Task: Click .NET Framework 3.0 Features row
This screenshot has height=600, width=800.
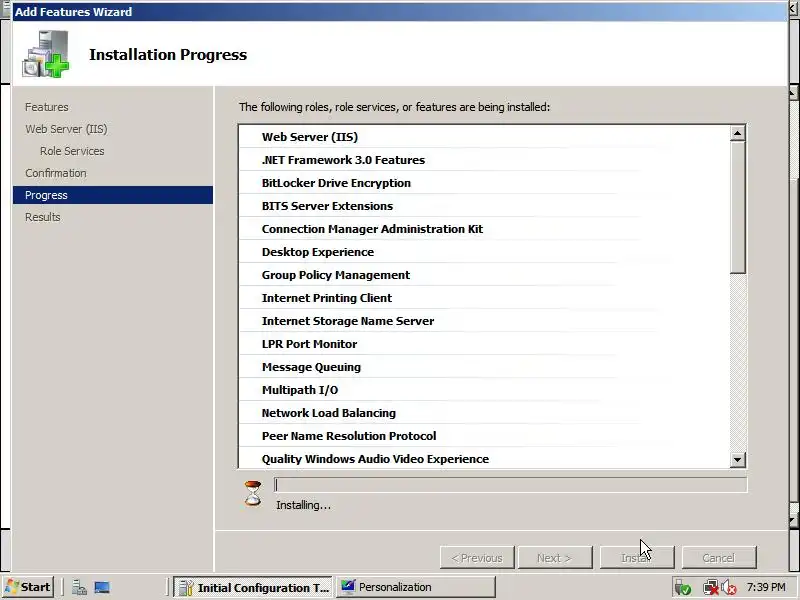Action: click(x=485, y=160)
